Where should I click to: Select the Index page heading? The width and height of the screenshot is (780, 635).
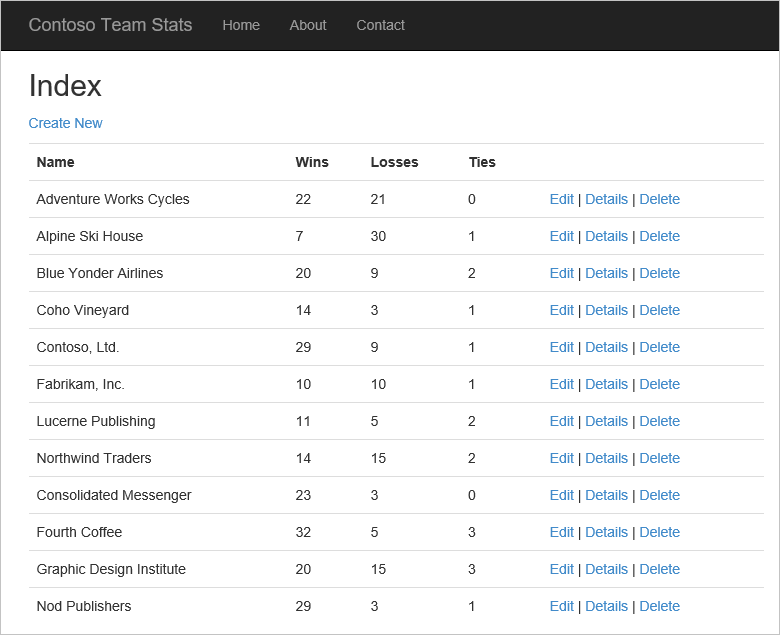(x=65, y=86)
